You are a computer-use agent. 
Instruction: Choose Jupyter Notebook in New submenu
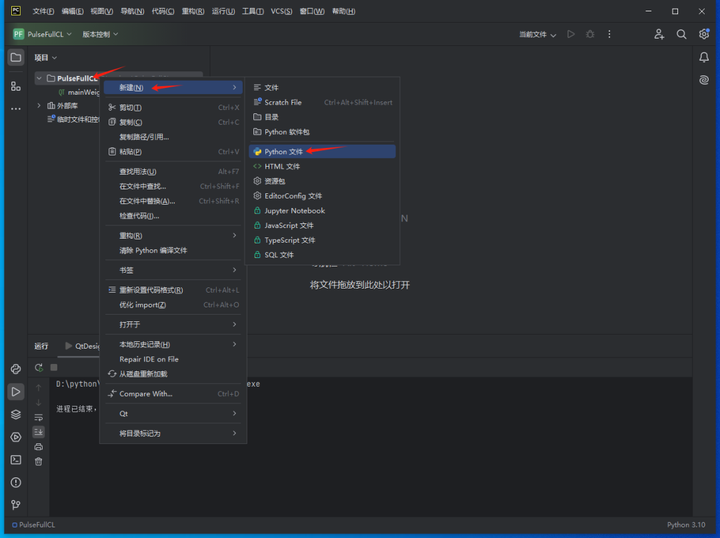pos(322,211)
